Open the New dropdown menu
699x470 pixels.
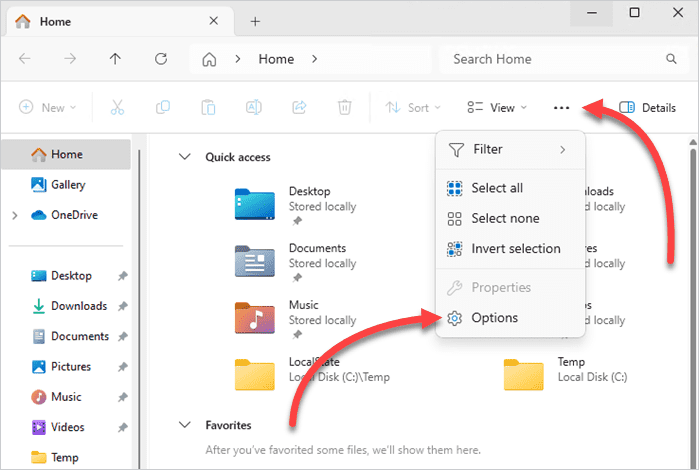tap(48, 107)
